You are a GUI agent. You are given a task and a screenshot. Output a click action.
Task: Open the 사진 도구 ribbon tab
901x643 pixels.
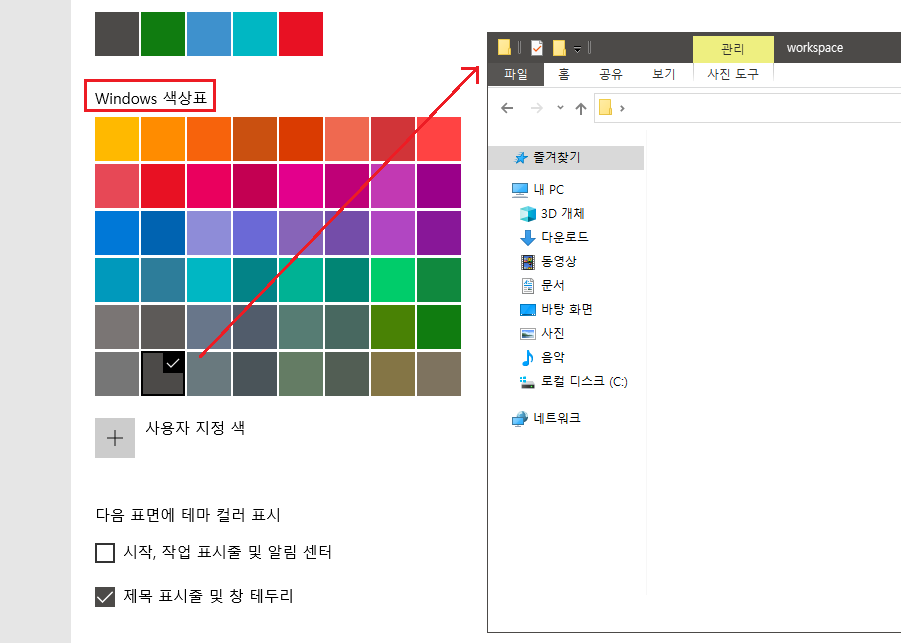pos(733,74)
